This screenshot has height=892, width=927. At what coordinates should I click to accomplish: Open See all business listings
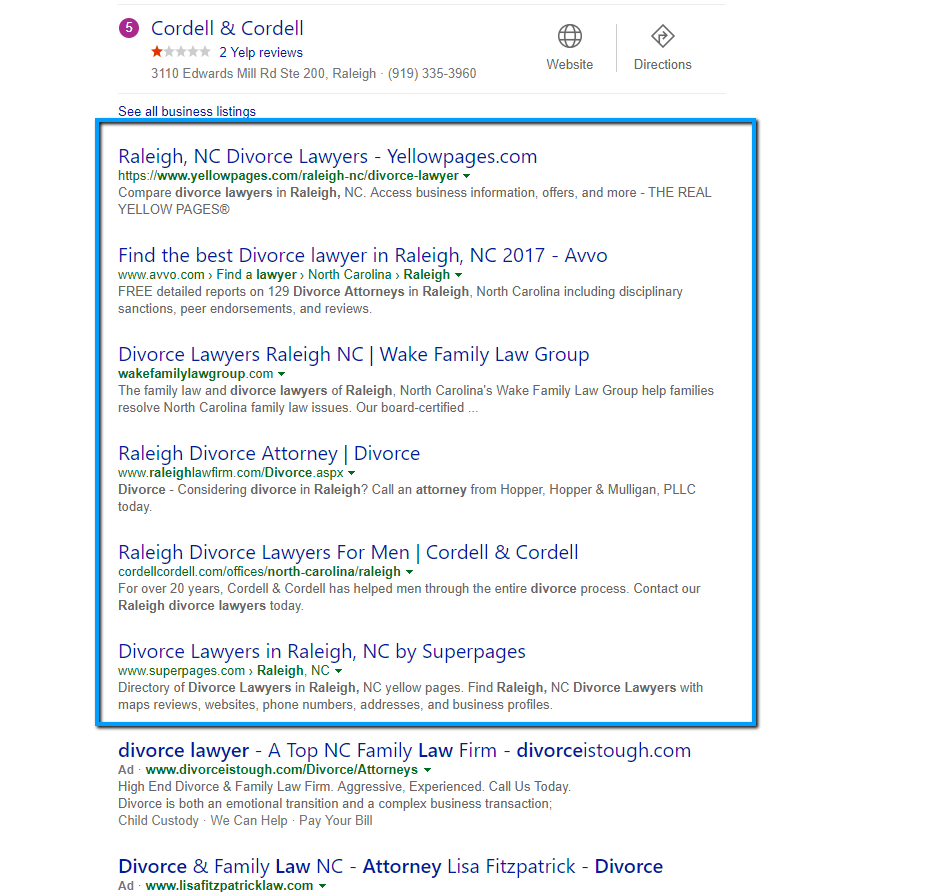[x=187, y=111]
